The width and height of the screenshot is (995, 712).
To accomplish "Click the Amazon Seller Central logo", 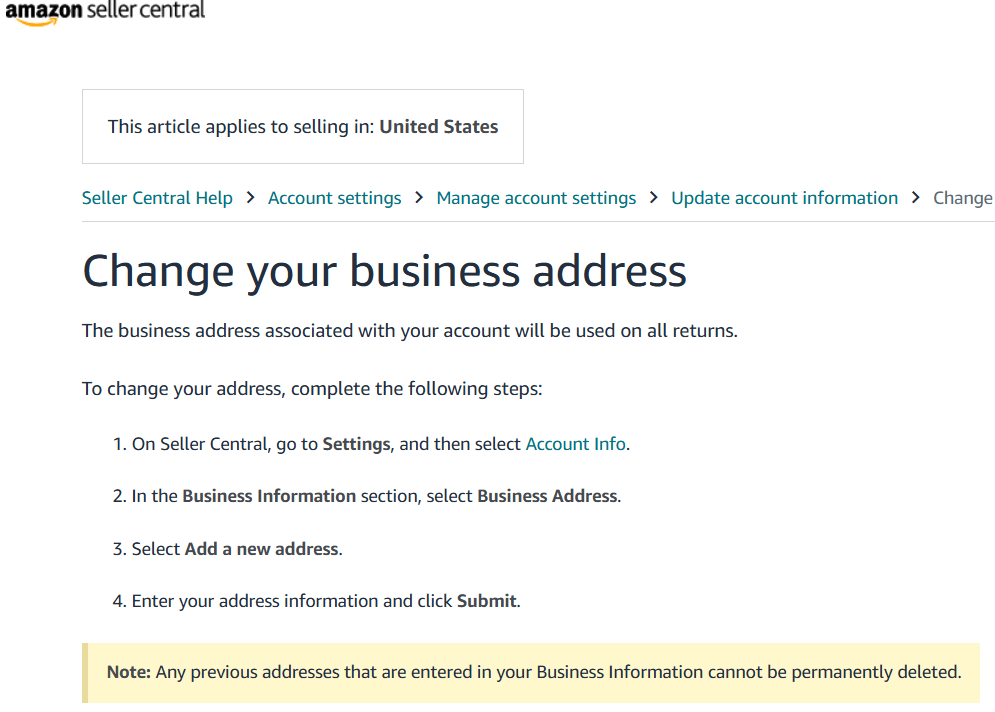I will pos(105,11).
